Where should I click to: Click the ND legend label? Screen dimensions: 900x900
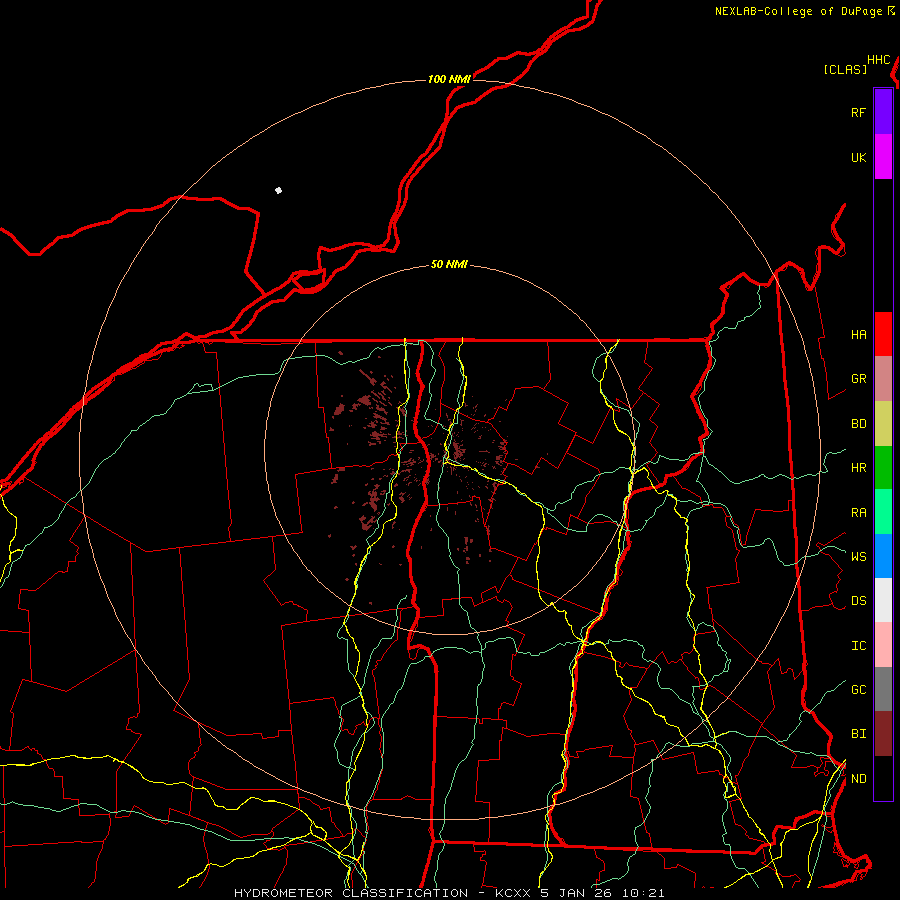coord(858,778)
